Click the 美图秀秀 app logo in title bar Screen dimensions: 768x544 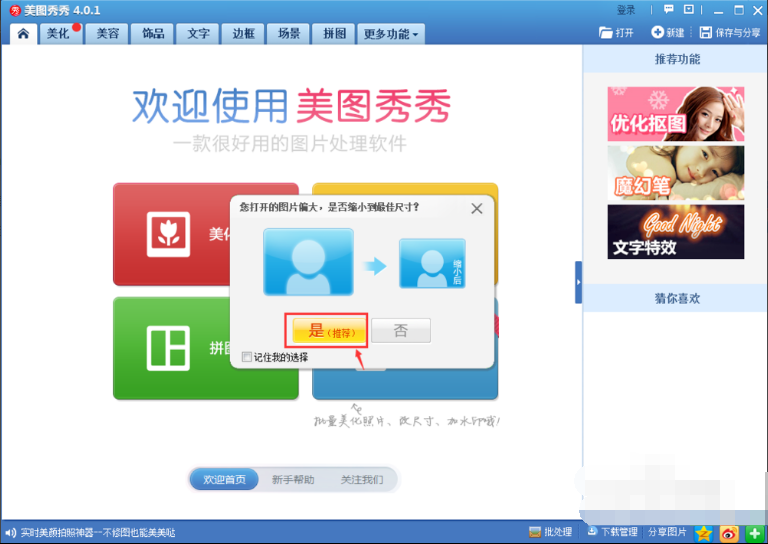tap(15, 10)
